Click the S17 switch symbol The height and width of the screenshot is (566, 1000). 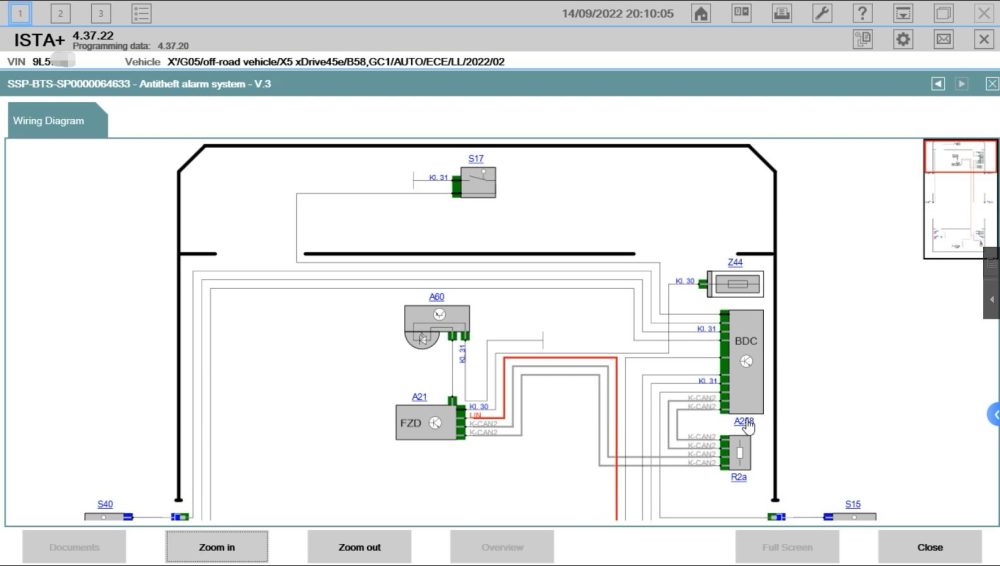pos(478,182)
